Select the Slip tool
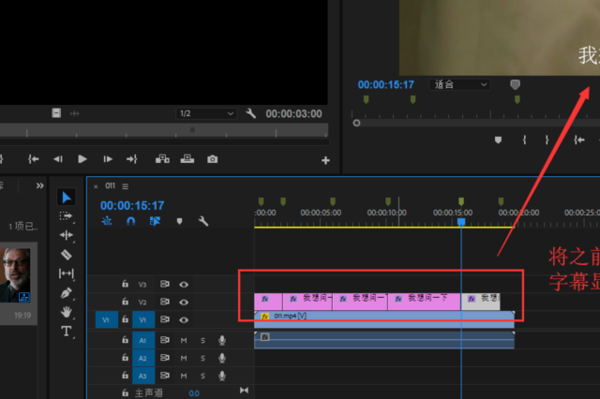Viewport: 600px width, 399px height. pyautogui.click(x=66, y=274)
